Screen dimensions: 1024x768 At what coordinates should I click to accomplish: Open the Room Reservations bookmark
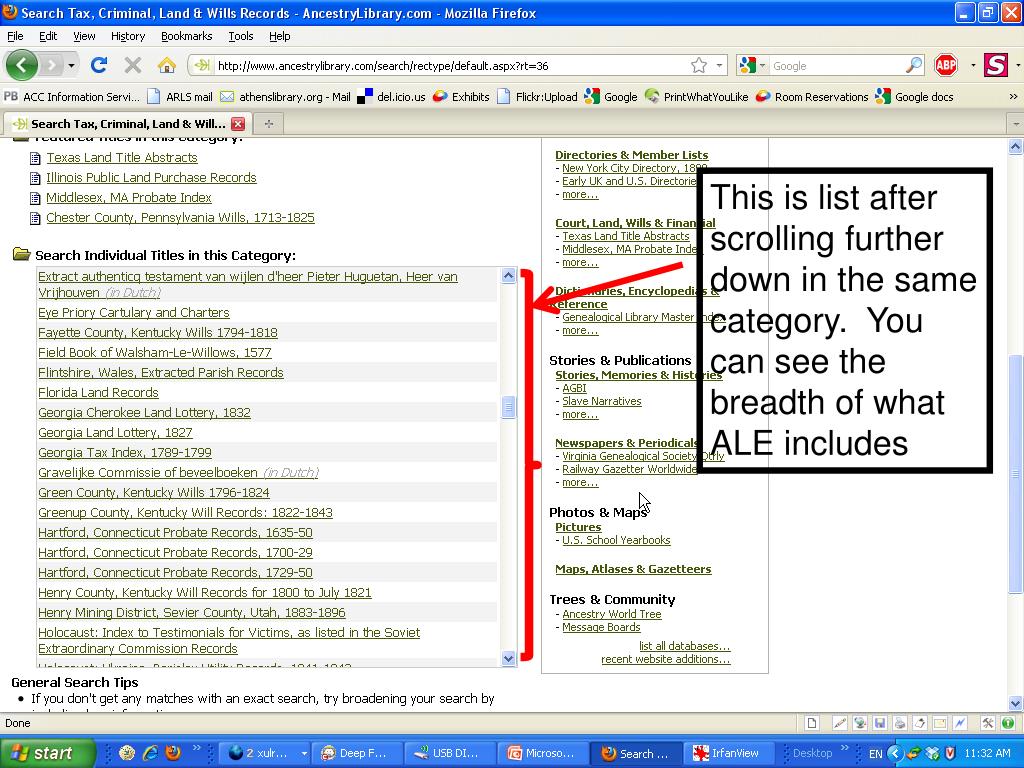click(812, 97)
